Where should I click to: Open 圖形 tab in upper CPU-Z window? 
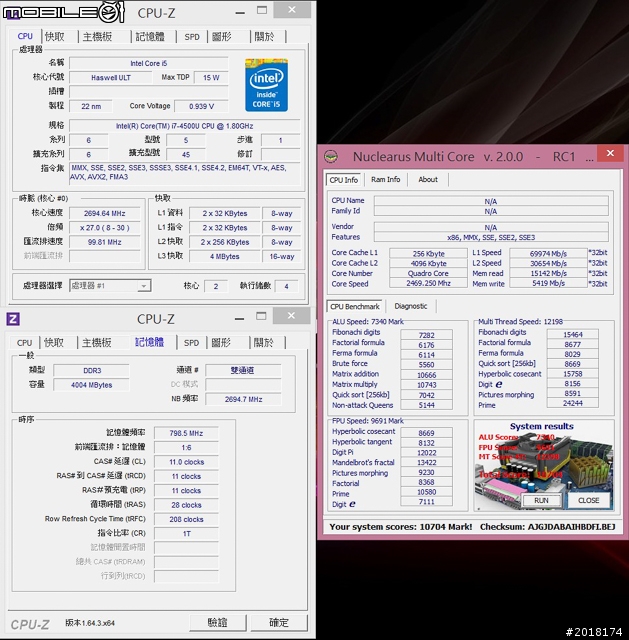222,37
